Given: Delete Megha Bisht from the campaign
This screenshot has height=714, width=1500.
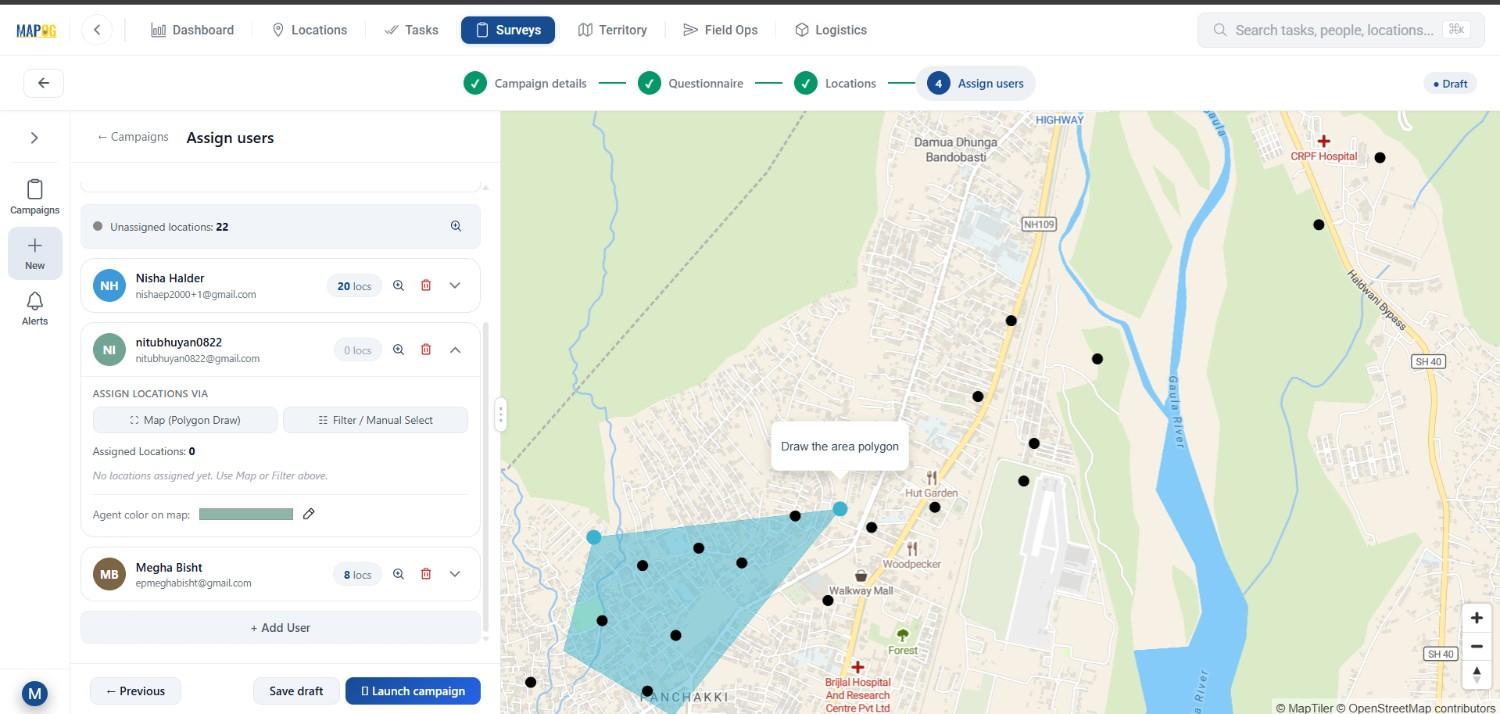Looking at the screenshot, I should point(426,574).
